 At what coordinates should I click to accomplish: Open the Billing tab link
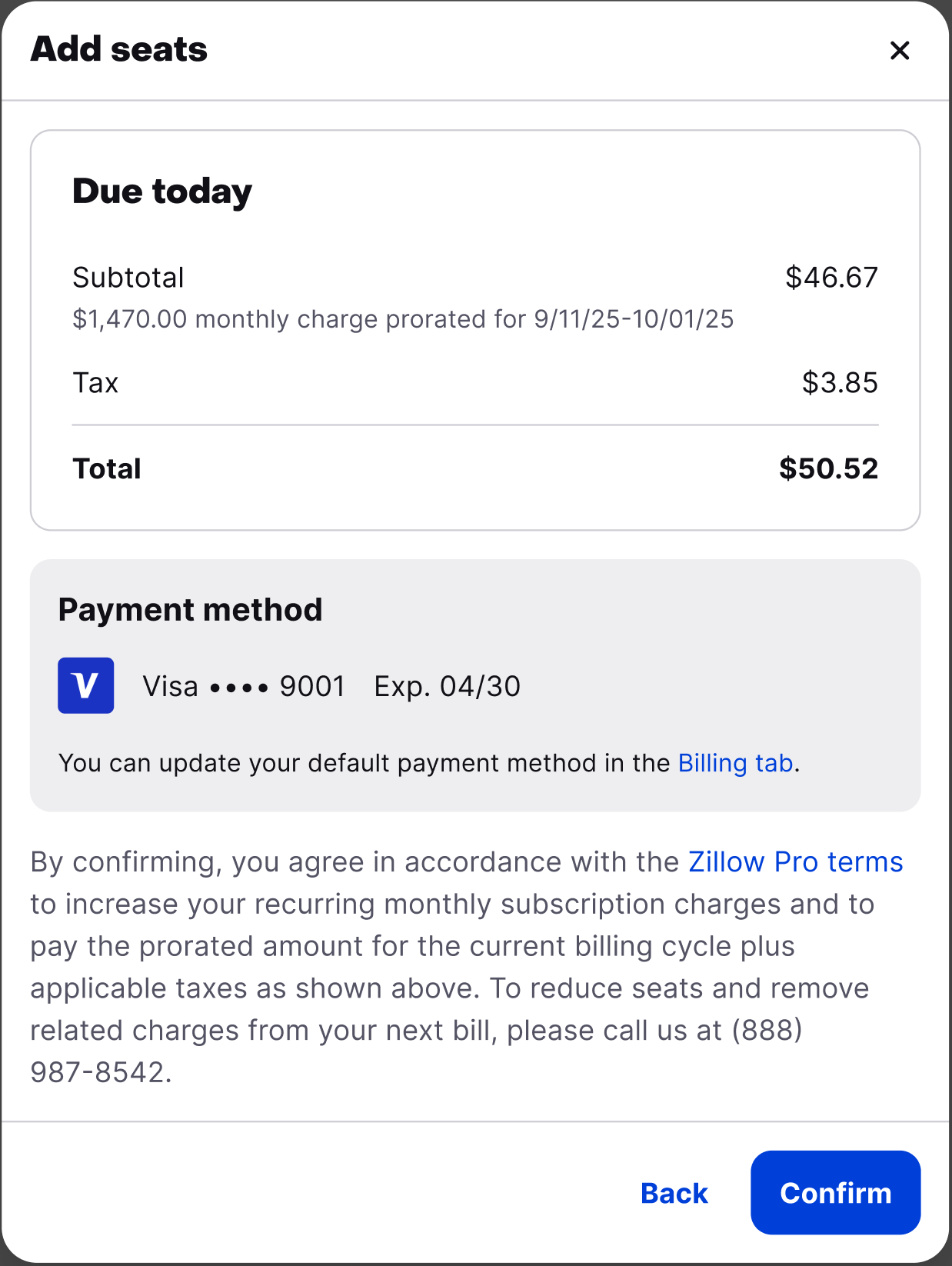735,763
